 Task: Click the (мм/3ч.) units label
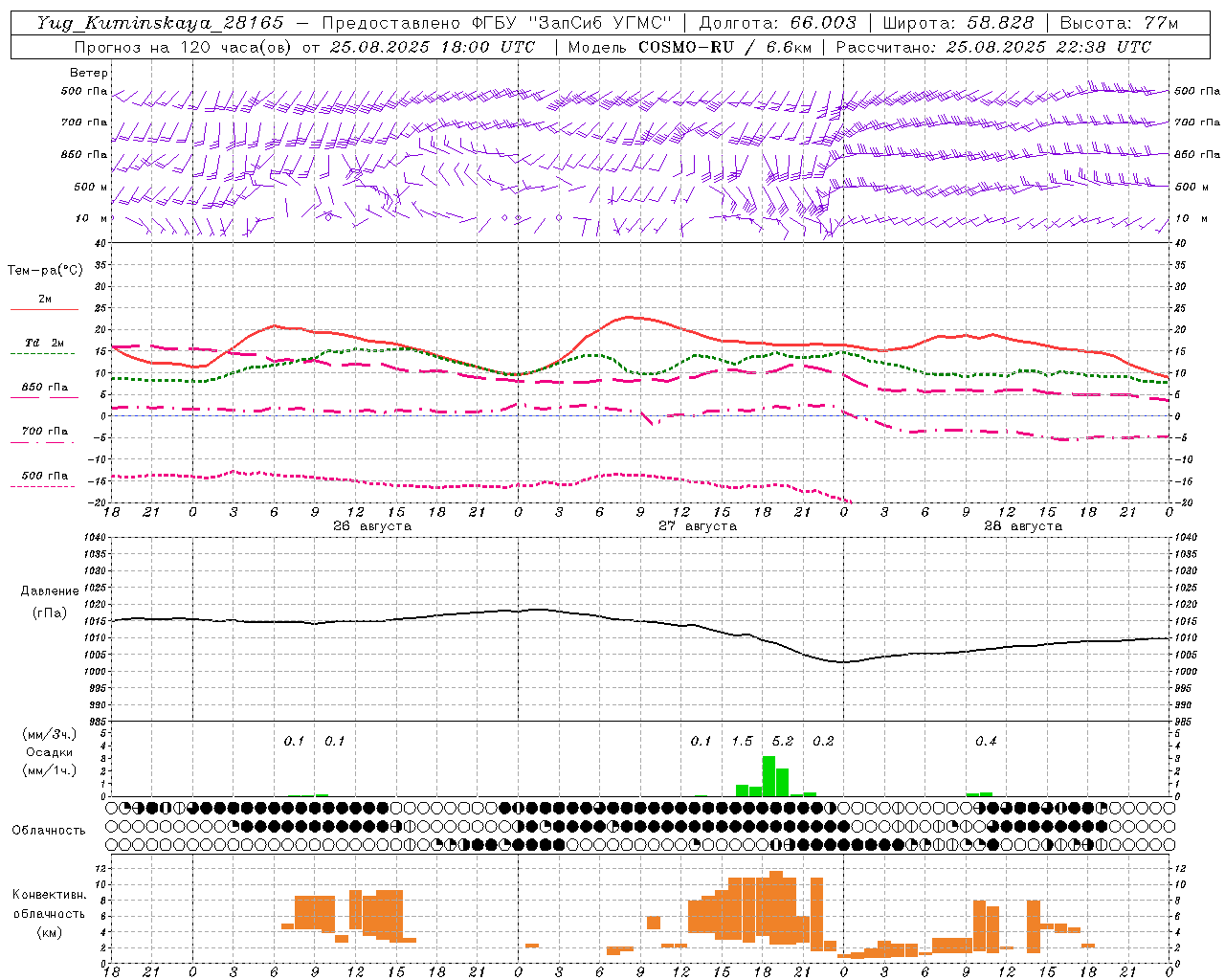(x=49, y=734)
